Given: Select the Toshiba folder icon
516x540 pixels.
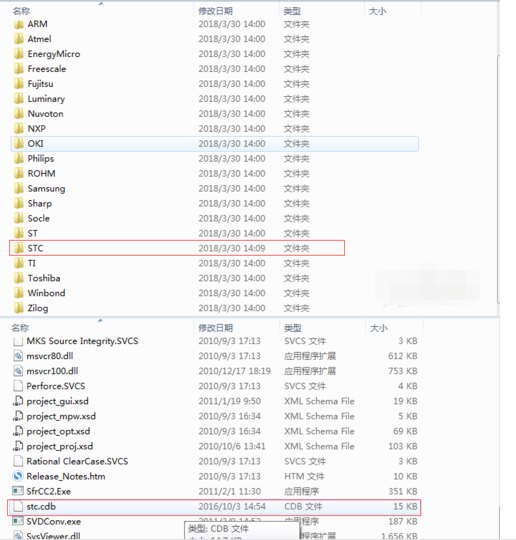Looking at the screenshot, I should pos(19,278).
